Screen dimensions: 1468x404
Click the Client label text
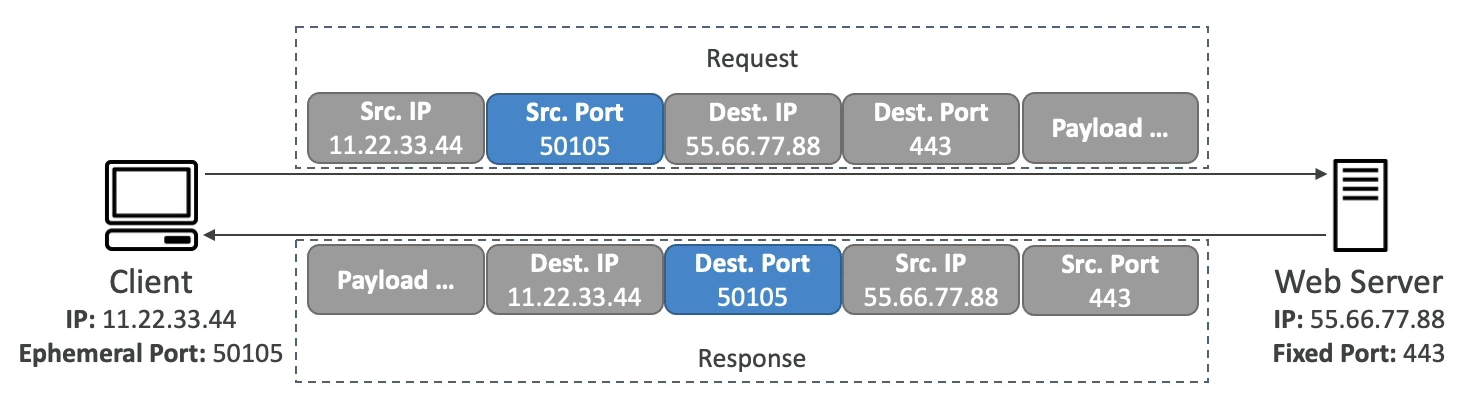pyautogui.click(x=150, y=281)
